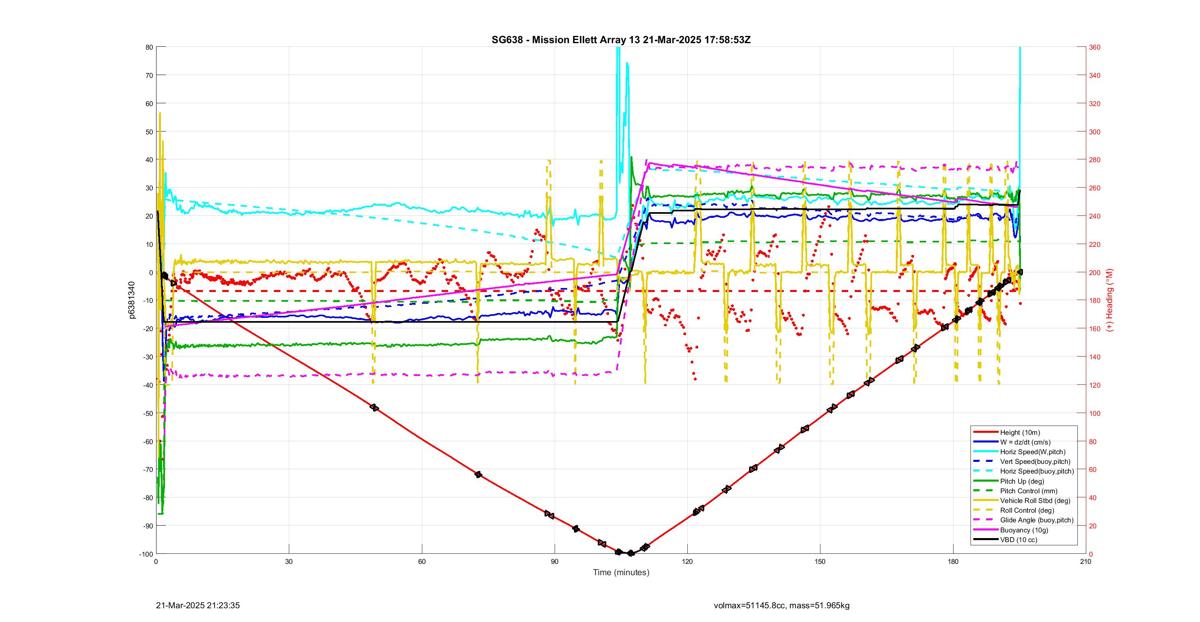The height and width of the screenshot is (622, 1200).
Task: Click the '21-Mar-2025 21:23:35' timestamp text
Action: [197, 605]
